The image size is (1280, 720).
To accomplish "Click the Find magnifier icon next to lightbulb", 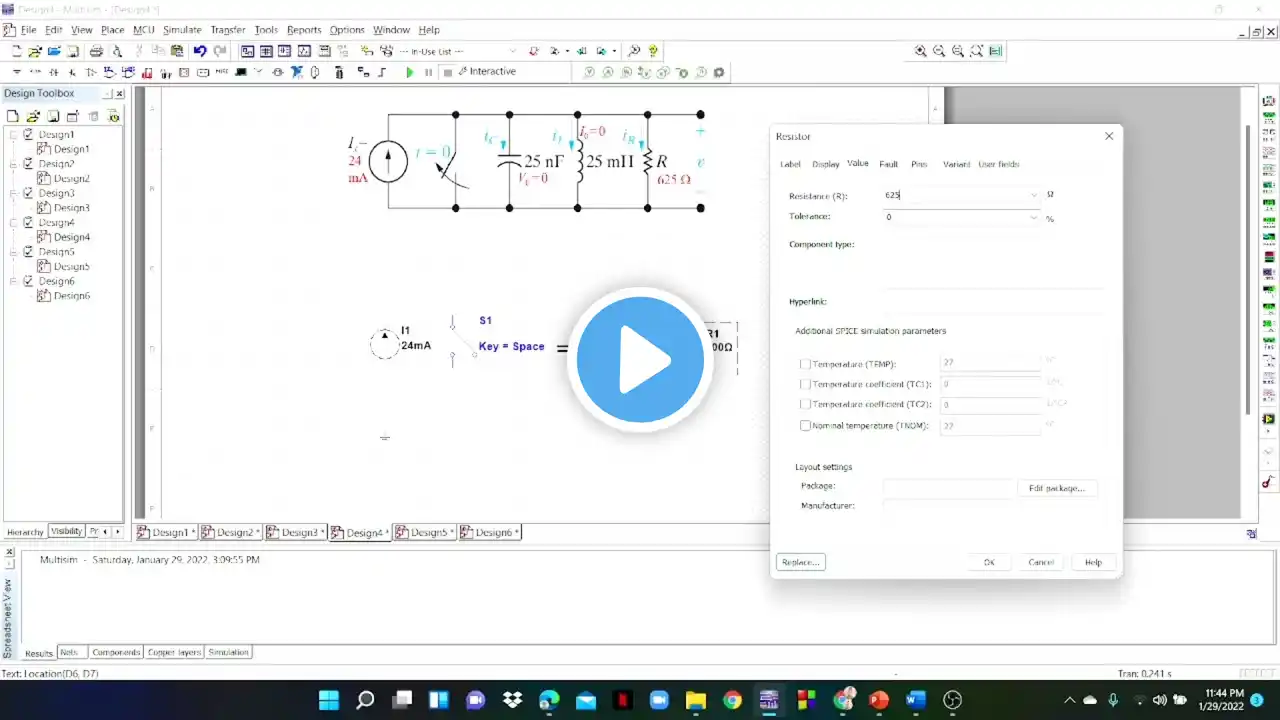I will tap(634, 51).
